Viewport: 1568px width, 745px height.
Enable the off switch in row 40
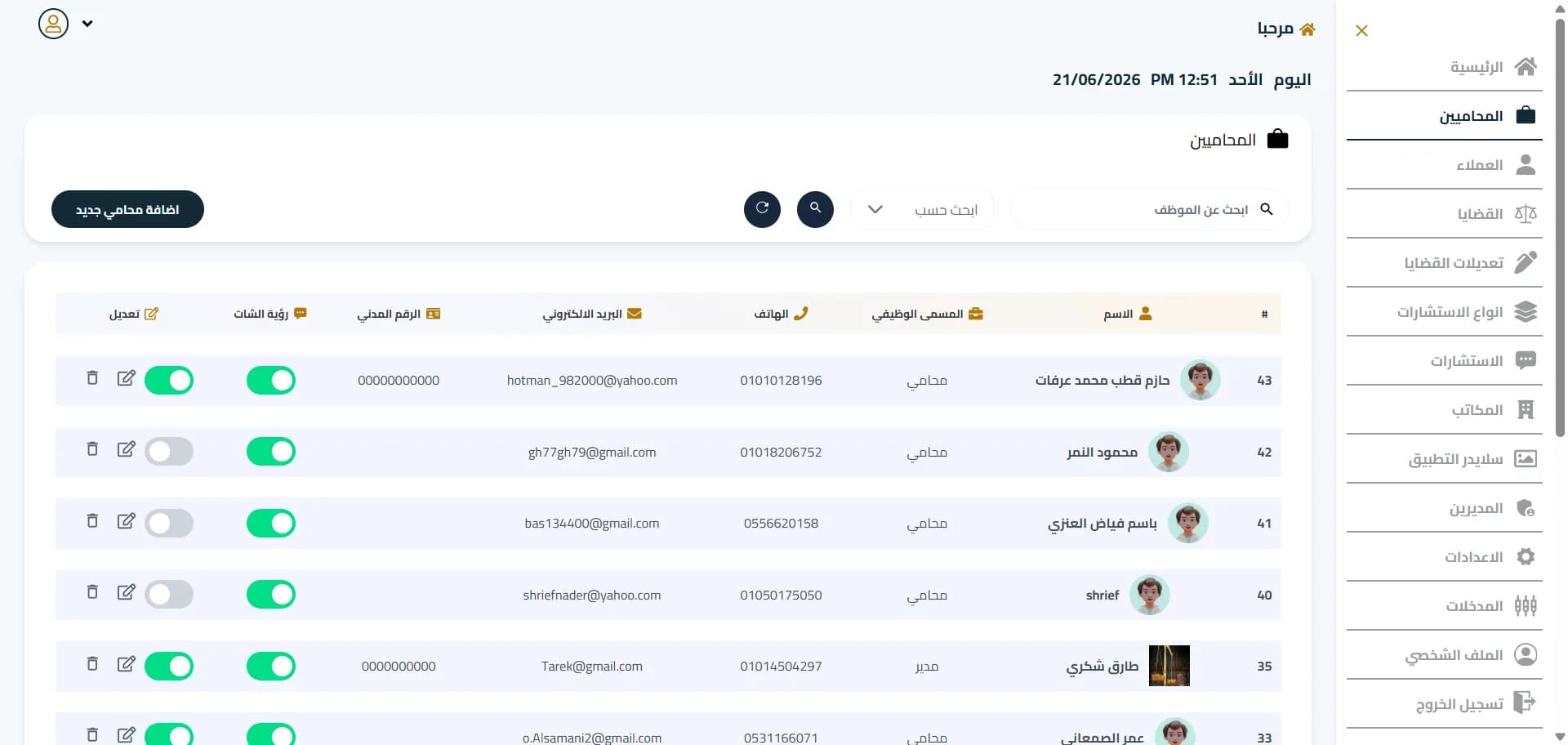169,595
